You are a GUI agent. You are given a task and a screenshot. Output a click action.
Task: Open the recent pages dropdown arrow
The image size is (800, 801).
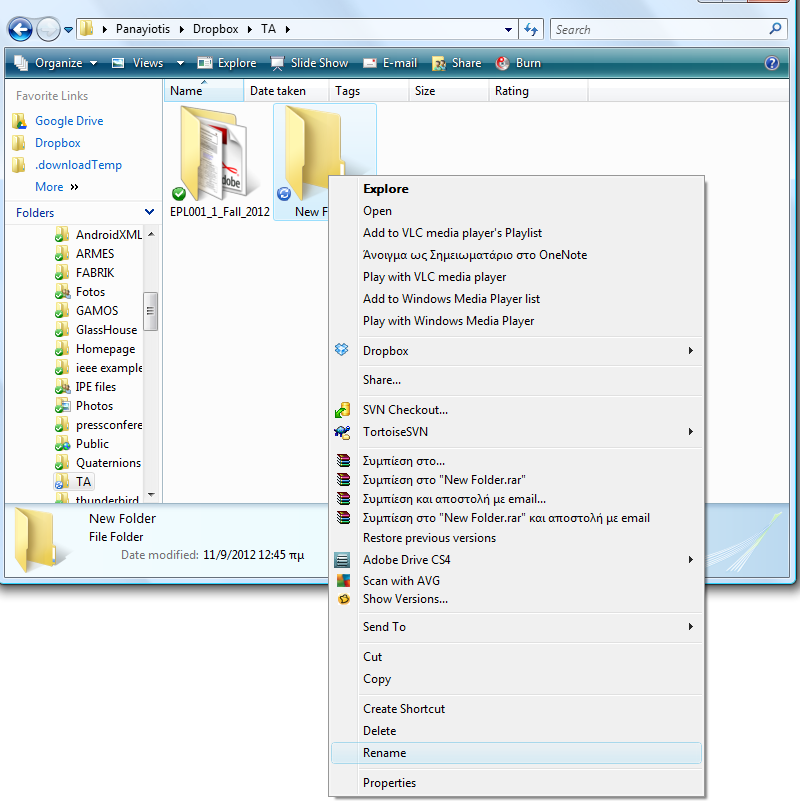[68, 30]
